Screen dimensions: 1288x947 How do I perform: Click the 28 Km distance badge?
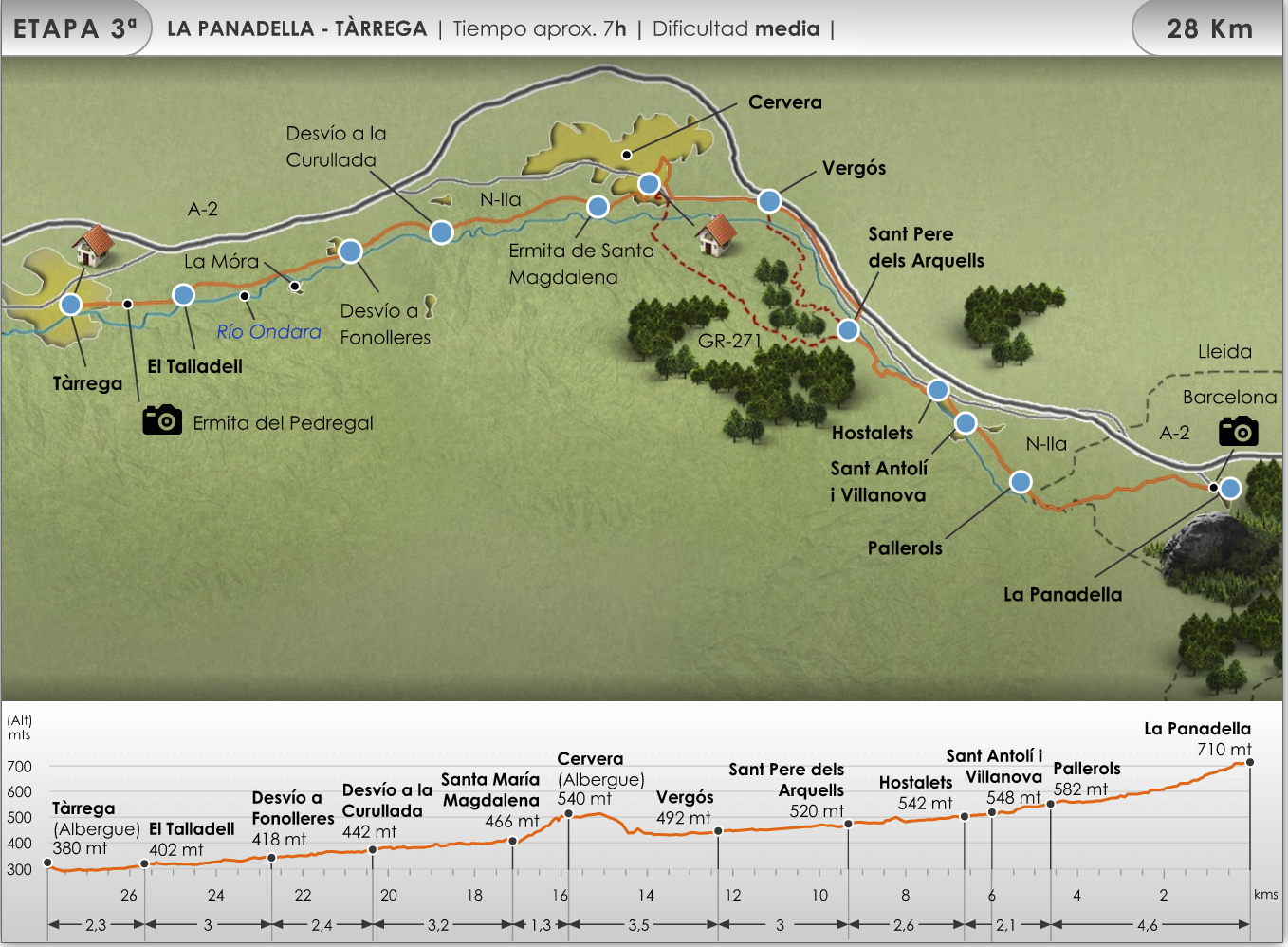(x=1208, y=28)
